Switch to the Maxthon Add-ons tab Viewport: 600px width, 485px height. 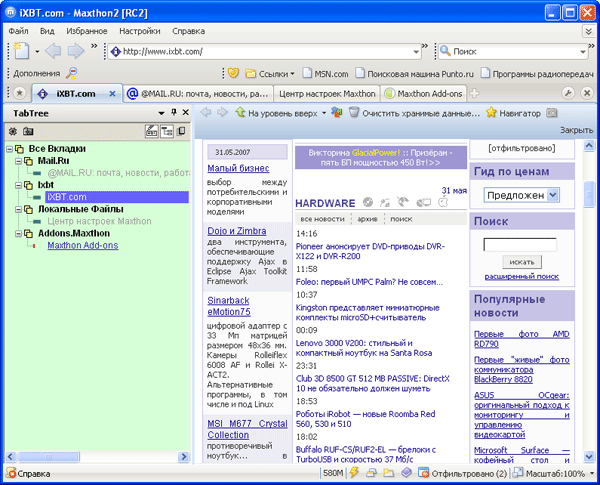click(424, 94)
